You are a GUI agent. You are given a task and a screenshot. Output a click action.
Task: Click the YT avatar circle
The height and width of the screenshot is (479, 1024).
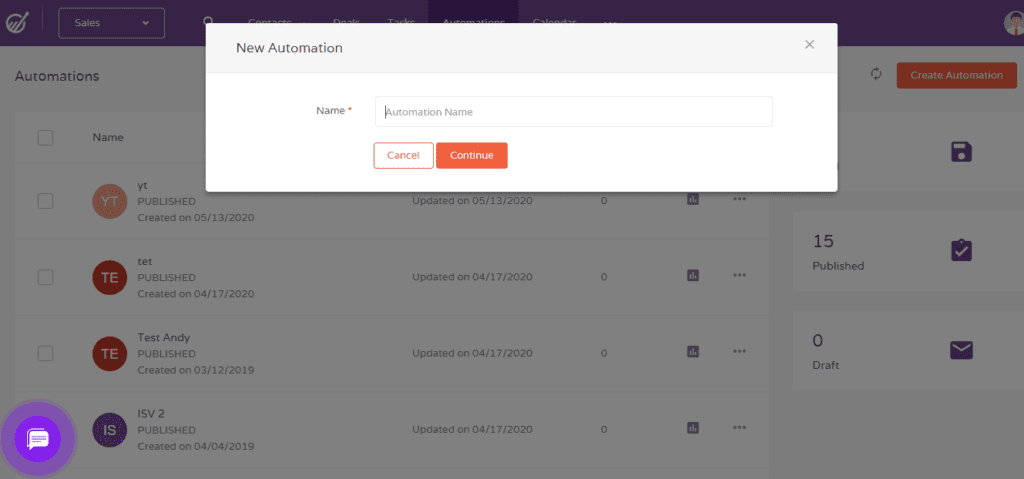click(110, 201)
